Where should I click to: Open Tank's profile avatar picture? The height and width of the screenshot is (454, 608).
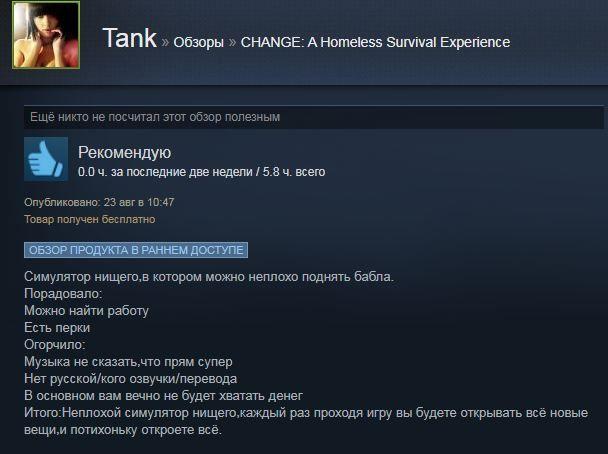46,35
